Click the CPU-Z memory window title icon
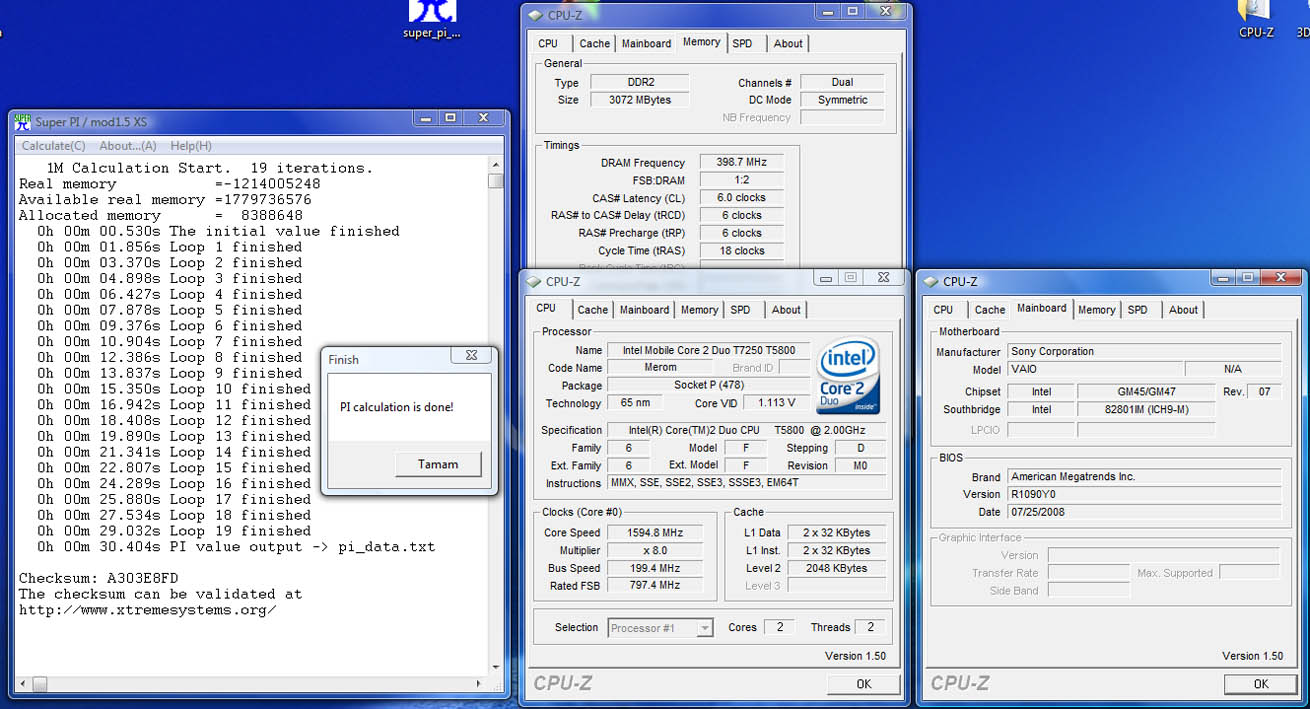1310x709 pixels. coord(535,15)
